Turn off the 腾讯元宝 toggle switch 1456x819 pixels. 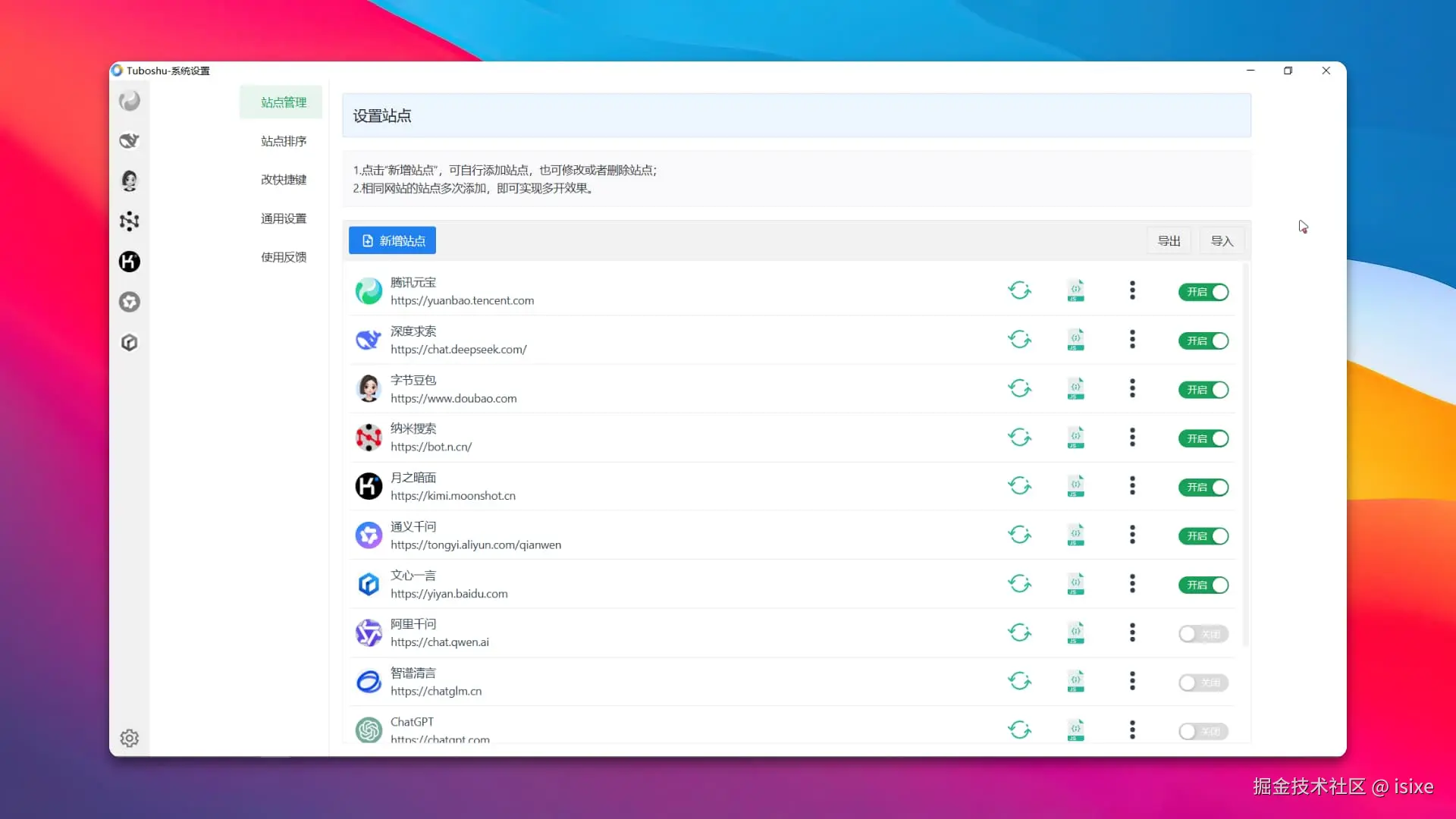[1203, 292]
